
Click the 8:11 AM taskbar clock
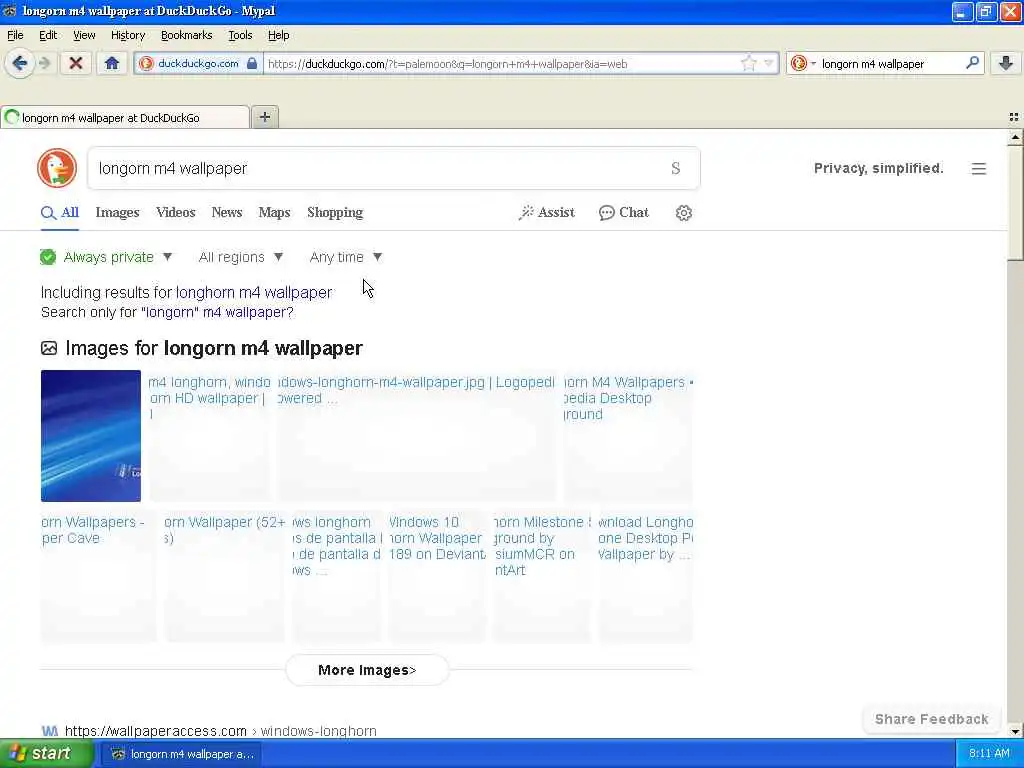[x=989, y=754]
